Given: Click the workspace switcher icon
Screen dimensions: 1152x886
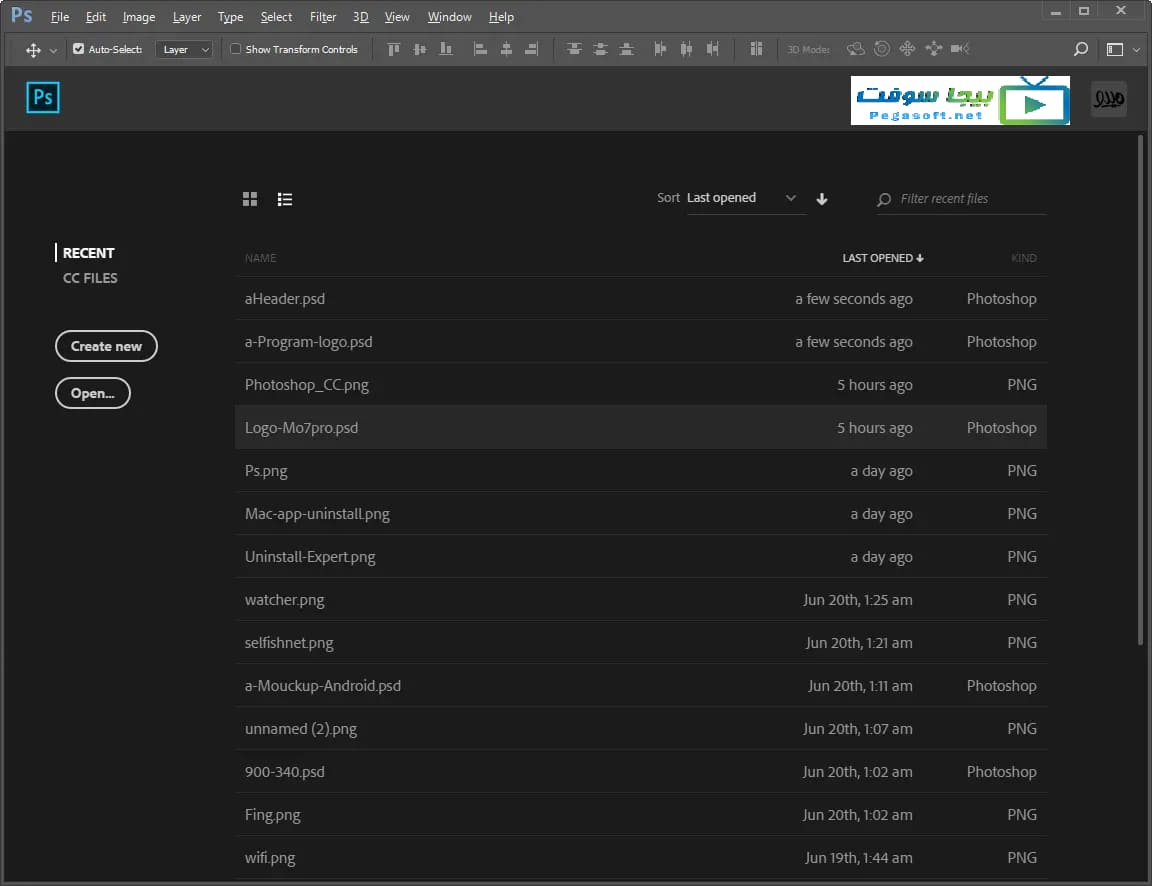Looking at the screenshot, I should [x=1115, y=49].
